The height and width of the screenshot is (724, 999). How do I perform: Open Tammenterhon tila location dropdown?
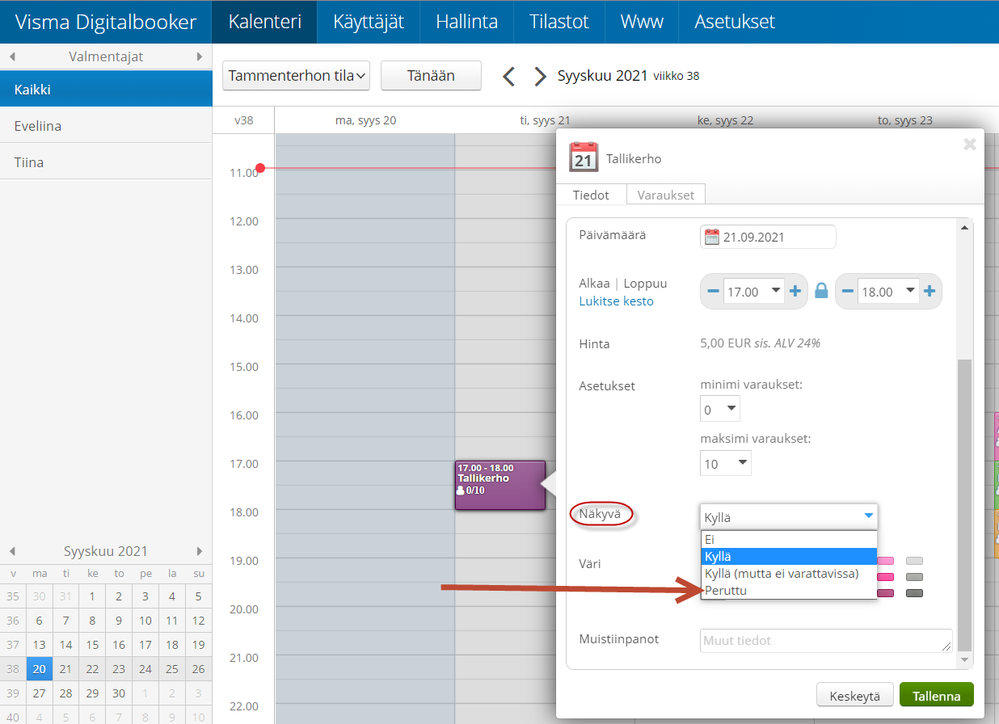click(x=296, y=76)
